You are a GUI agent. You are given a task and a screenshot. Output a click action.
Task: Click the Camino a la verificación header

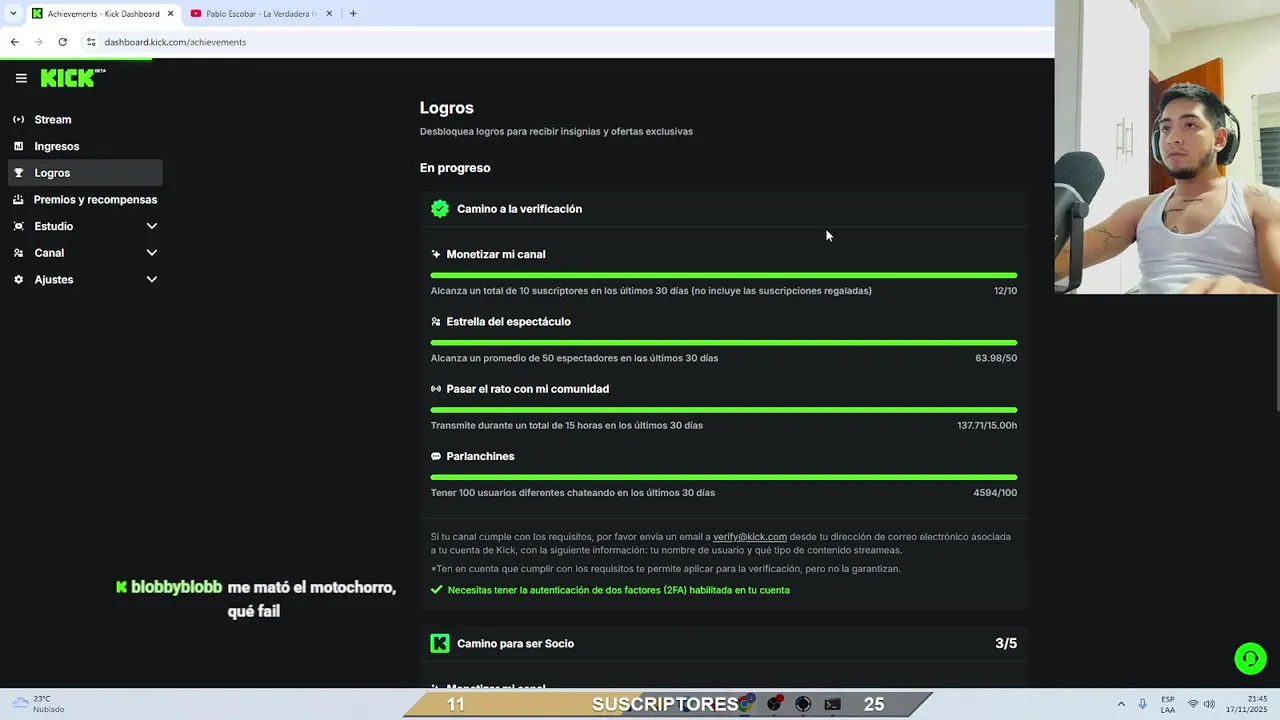[724, 209]
